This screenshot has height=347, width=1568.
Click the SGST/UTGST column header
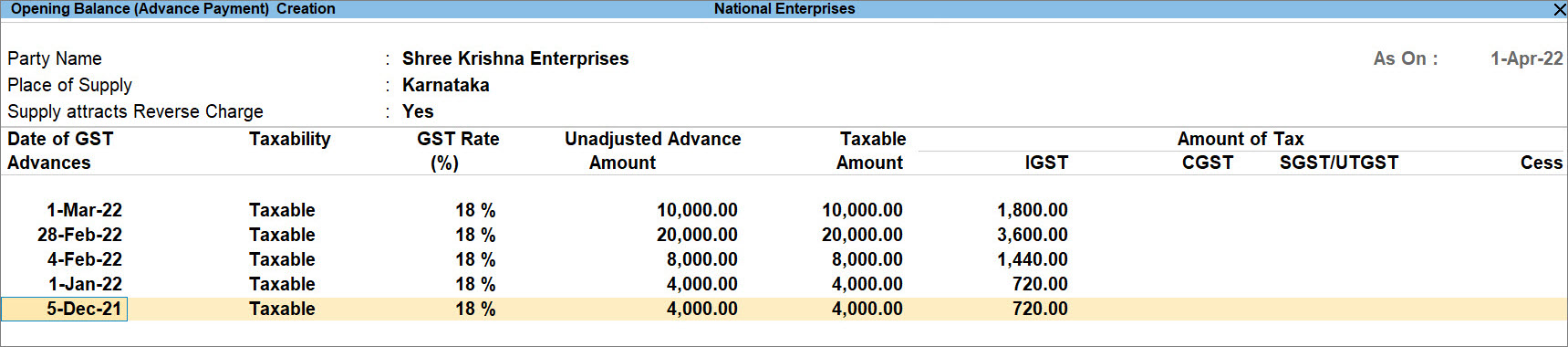[1339, 163]
